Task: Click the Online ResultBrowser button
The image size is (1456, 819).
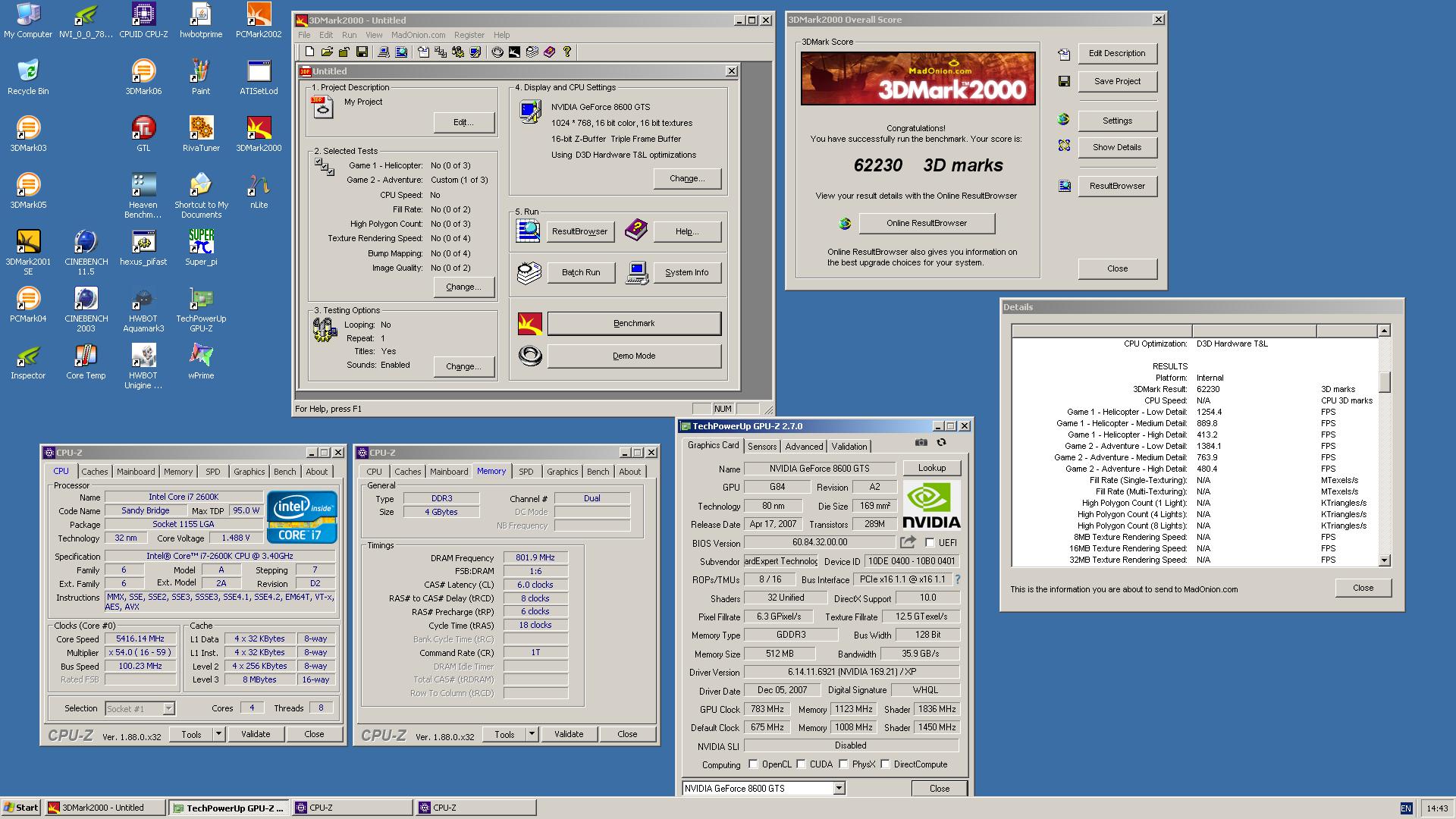Action: click(x=927, y=223)
